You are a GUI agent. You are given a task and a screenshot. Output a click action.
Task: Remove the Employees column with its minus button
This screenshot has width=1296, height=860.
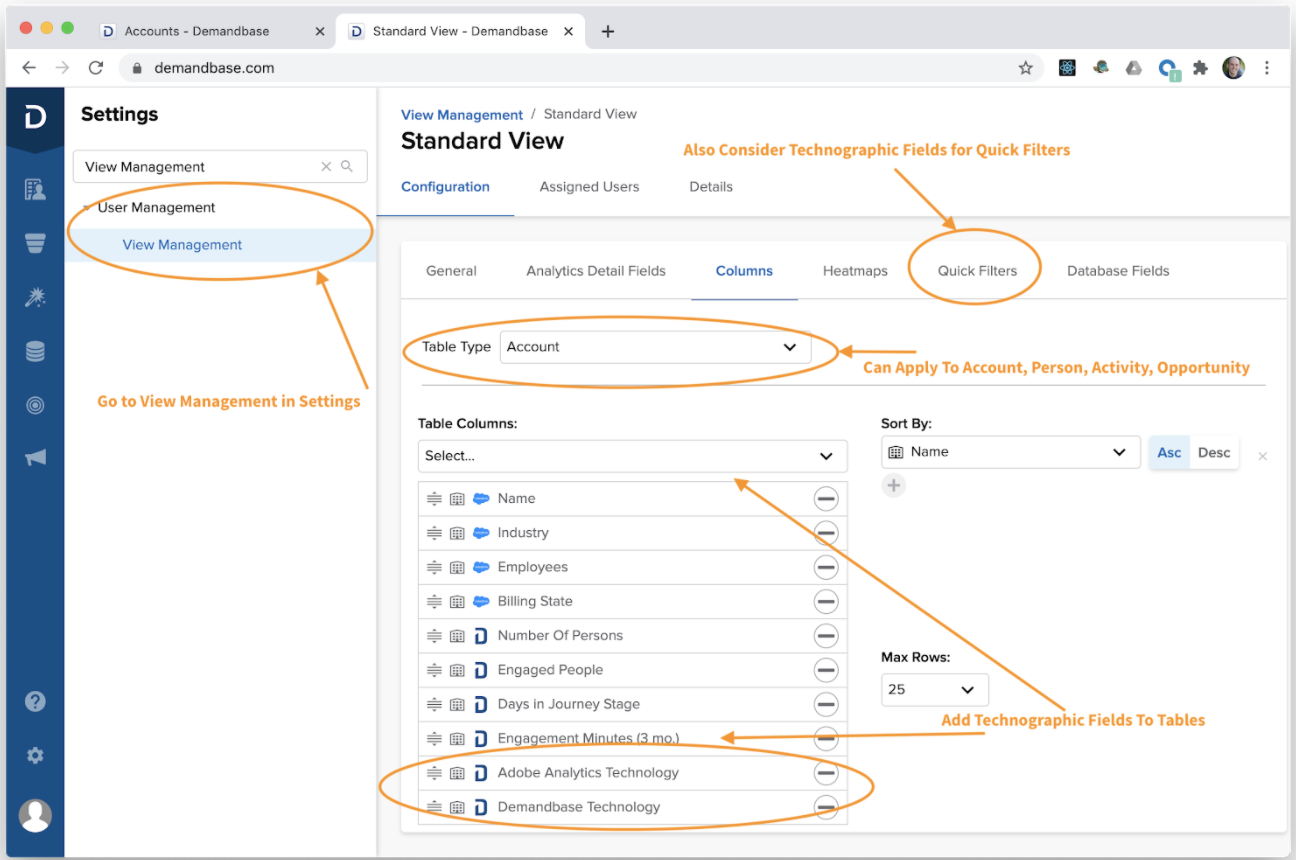pos(826,567)
